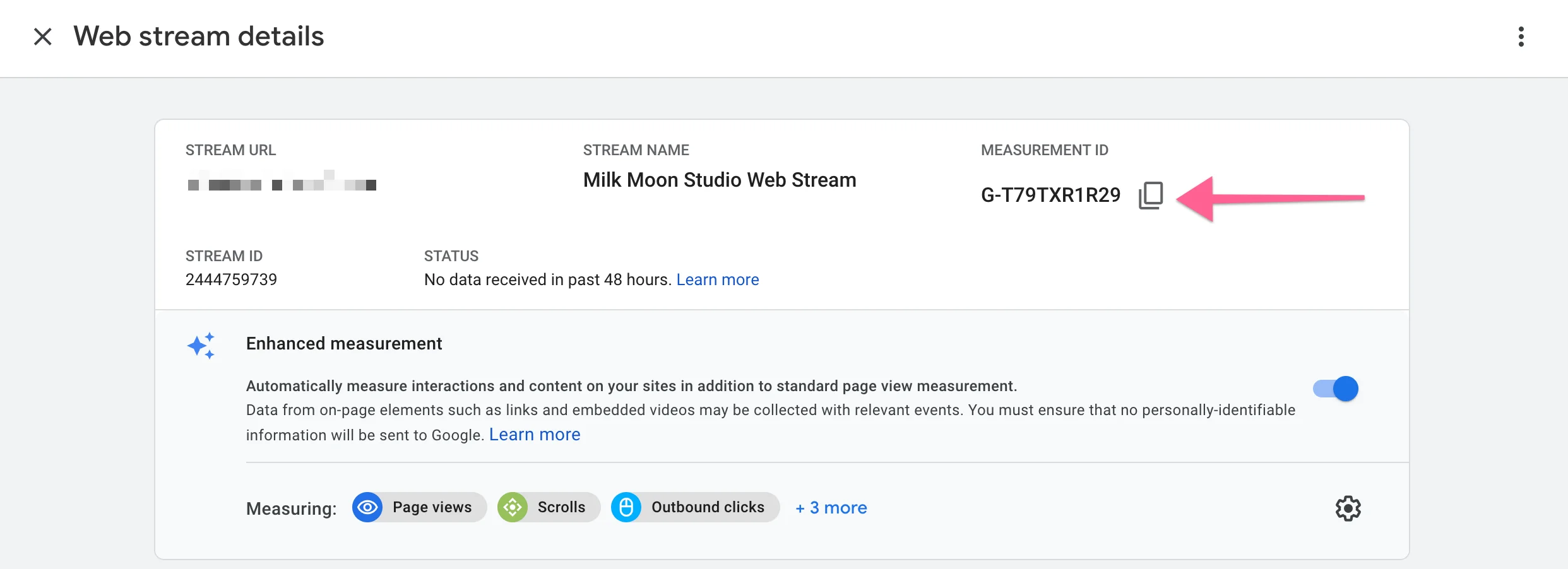Click the green Scrolls measurement icon
This screenshot has width=1568, height=569.
(513, 507)
